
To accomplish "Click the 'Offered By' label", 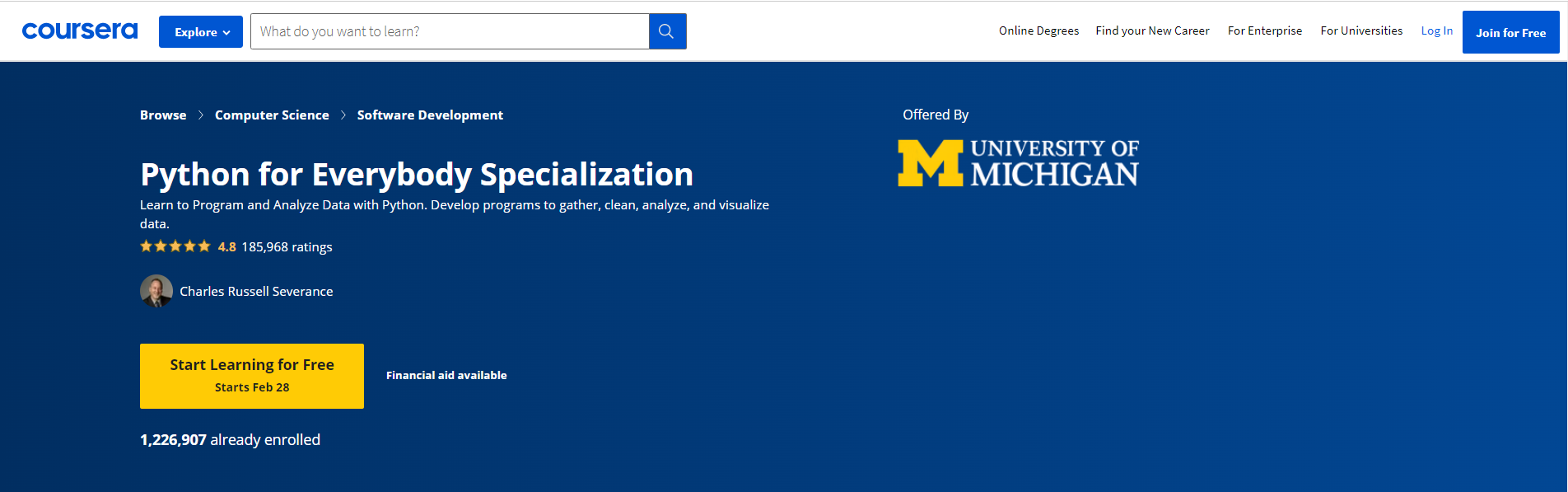I will click(x=936, y=115).
